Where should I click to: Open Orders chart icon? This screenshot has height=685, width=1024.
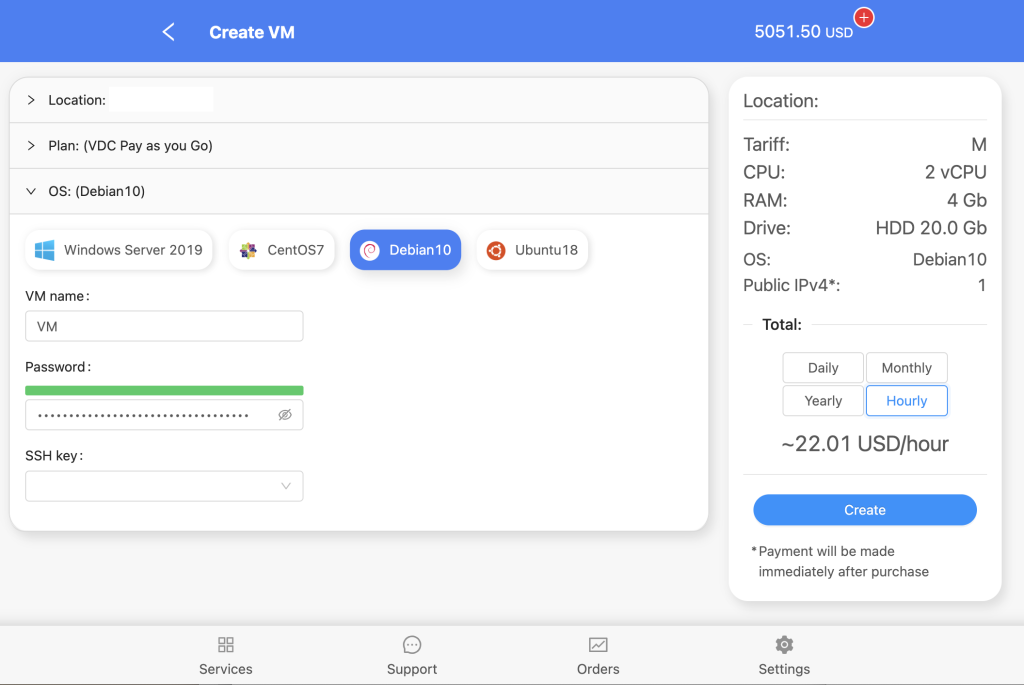(598, 645)
